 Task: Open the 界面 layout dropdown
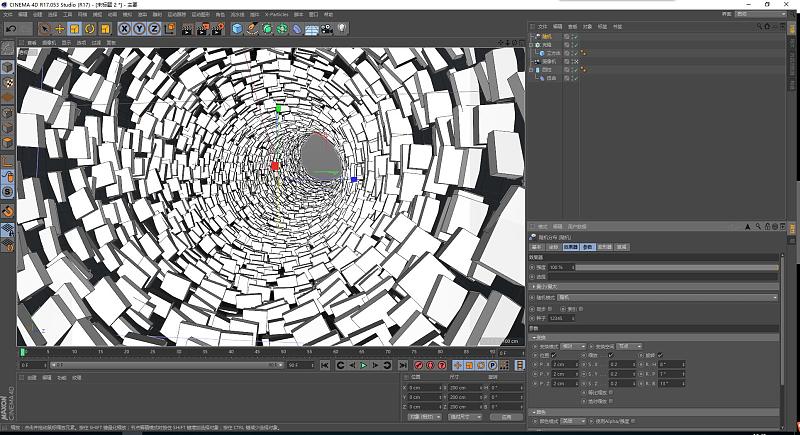pos(760,15)
